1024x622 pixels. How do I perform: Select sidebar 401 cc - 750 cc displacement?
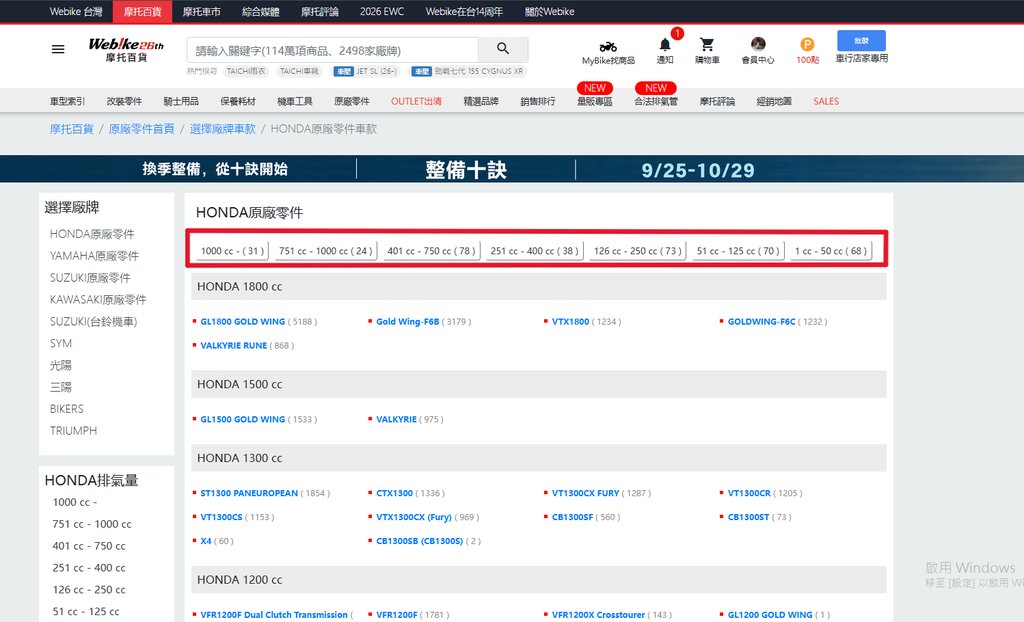(89, 546)
